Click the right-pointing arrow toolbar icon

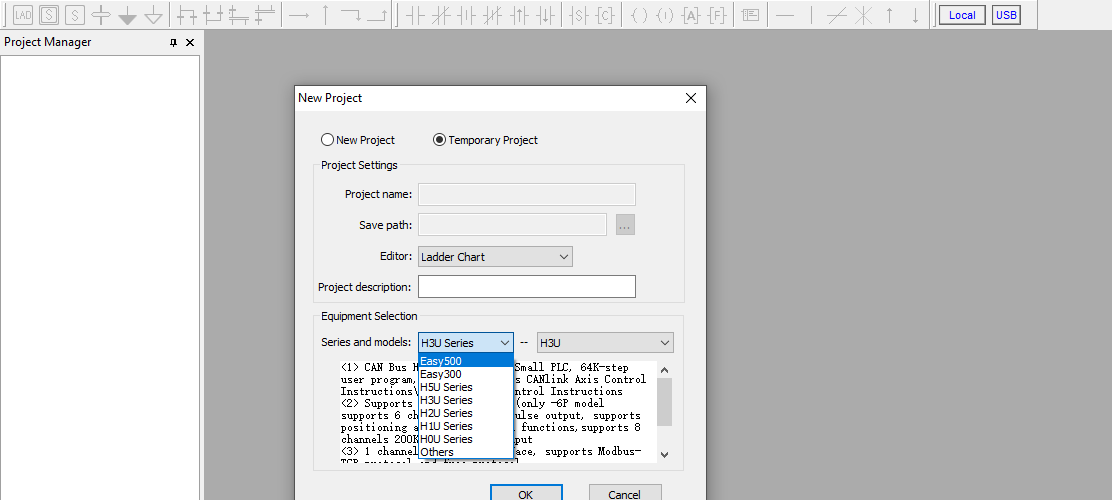coord(299,15)
